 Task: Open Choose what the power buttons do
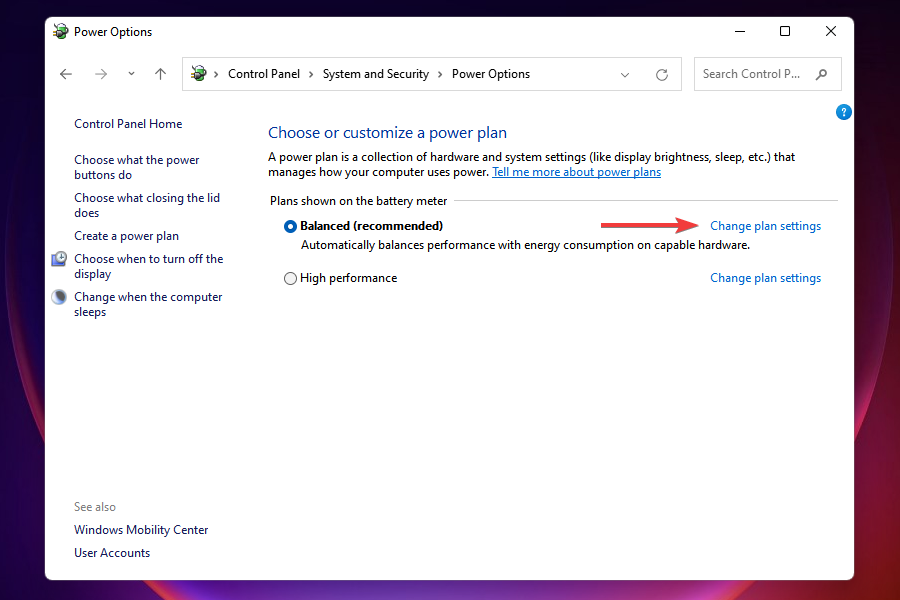[x=137, y=167]
